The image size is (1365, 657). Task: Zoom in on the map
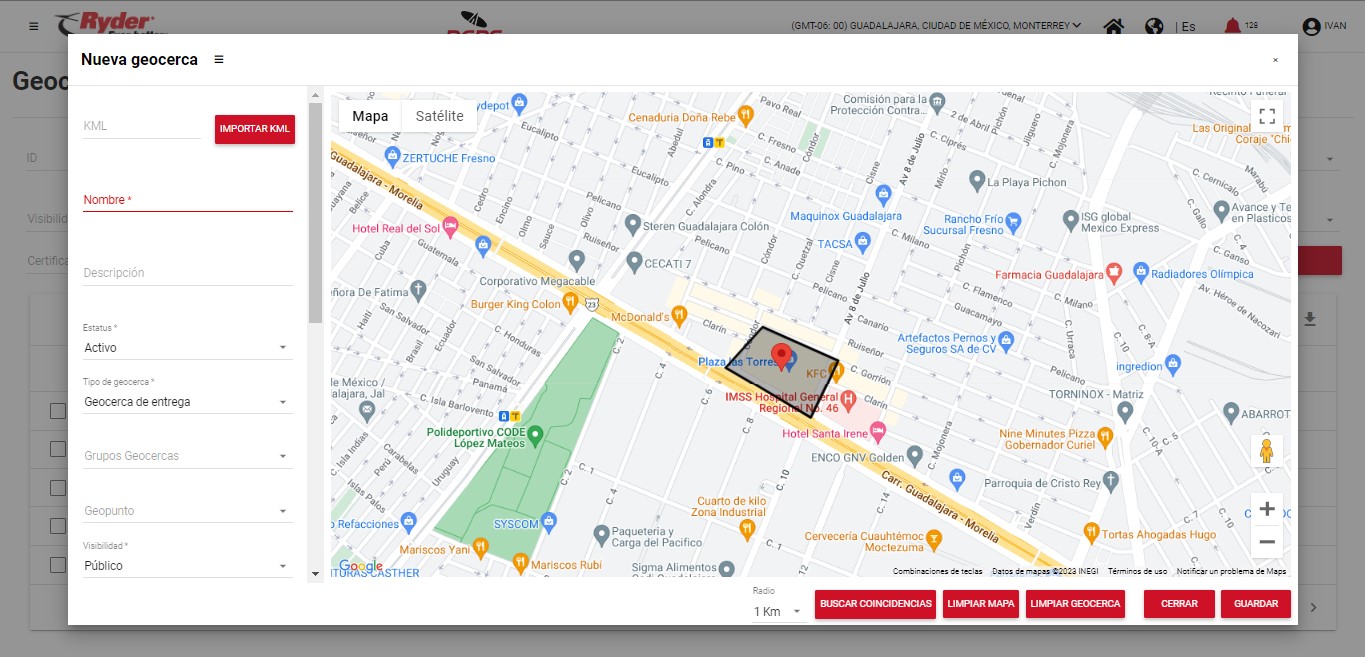pyautogui.click(x=1266, y=509)
